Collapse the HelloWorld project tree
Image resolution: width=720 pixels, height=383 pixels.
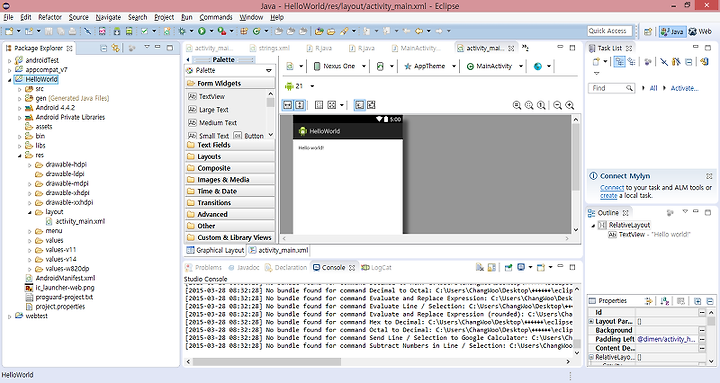click(x=9, y=79)
